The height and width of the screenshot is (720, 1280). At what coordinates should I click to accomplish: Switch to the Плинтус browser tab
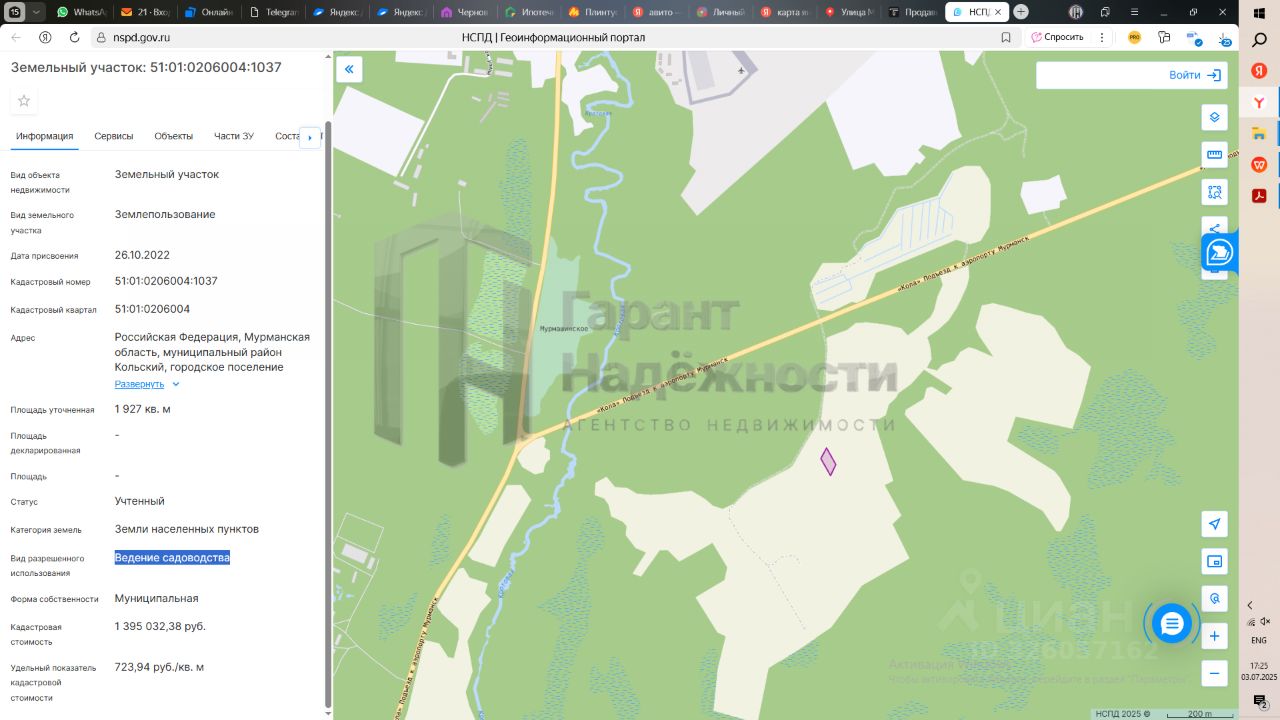pyautogui.click(x=594, y=12)
